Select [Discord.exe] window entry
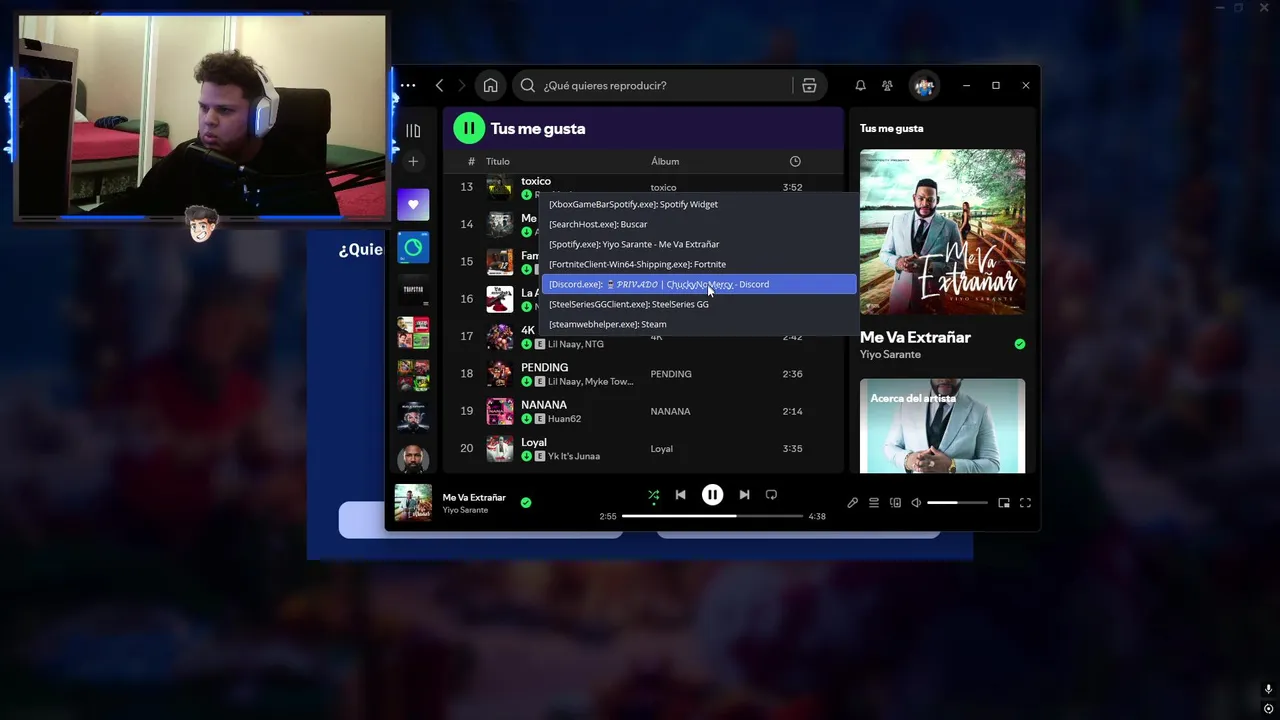This screenshot has width=1280, height=720. coord(699,284)
